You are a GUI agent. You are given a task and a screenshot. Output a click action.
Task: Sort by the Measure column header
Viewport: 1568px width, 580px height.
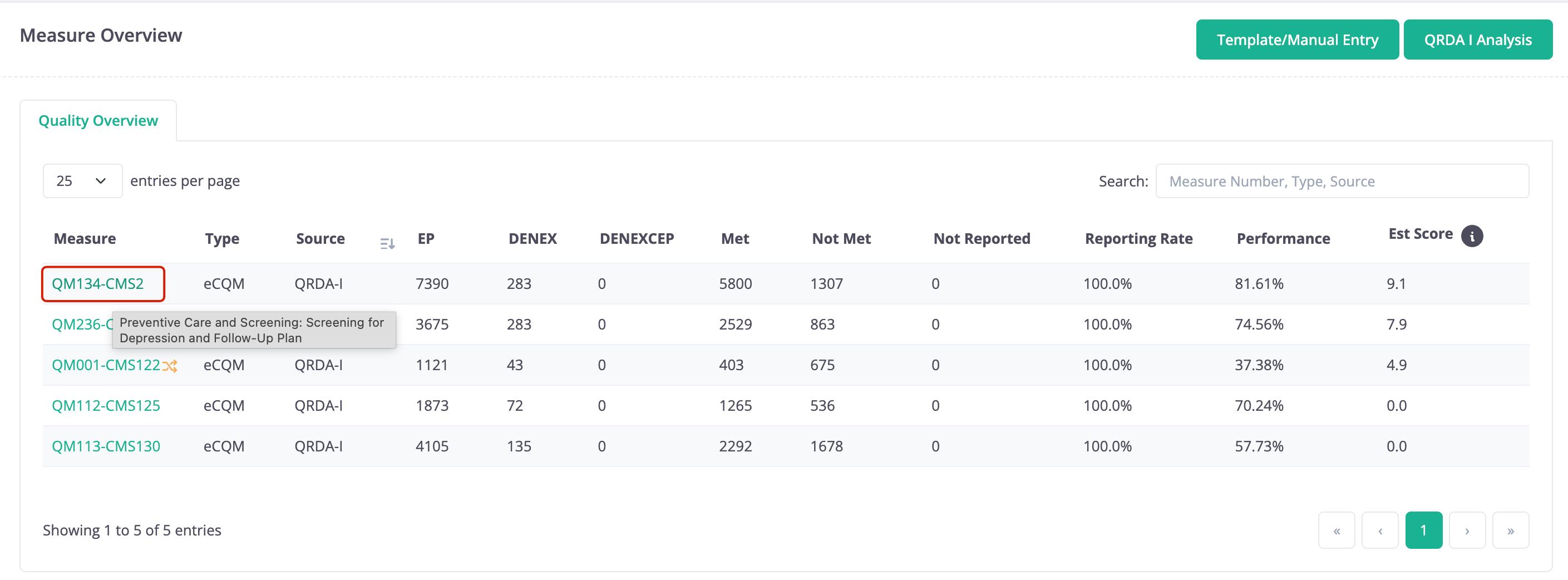(x=85, y=239)
